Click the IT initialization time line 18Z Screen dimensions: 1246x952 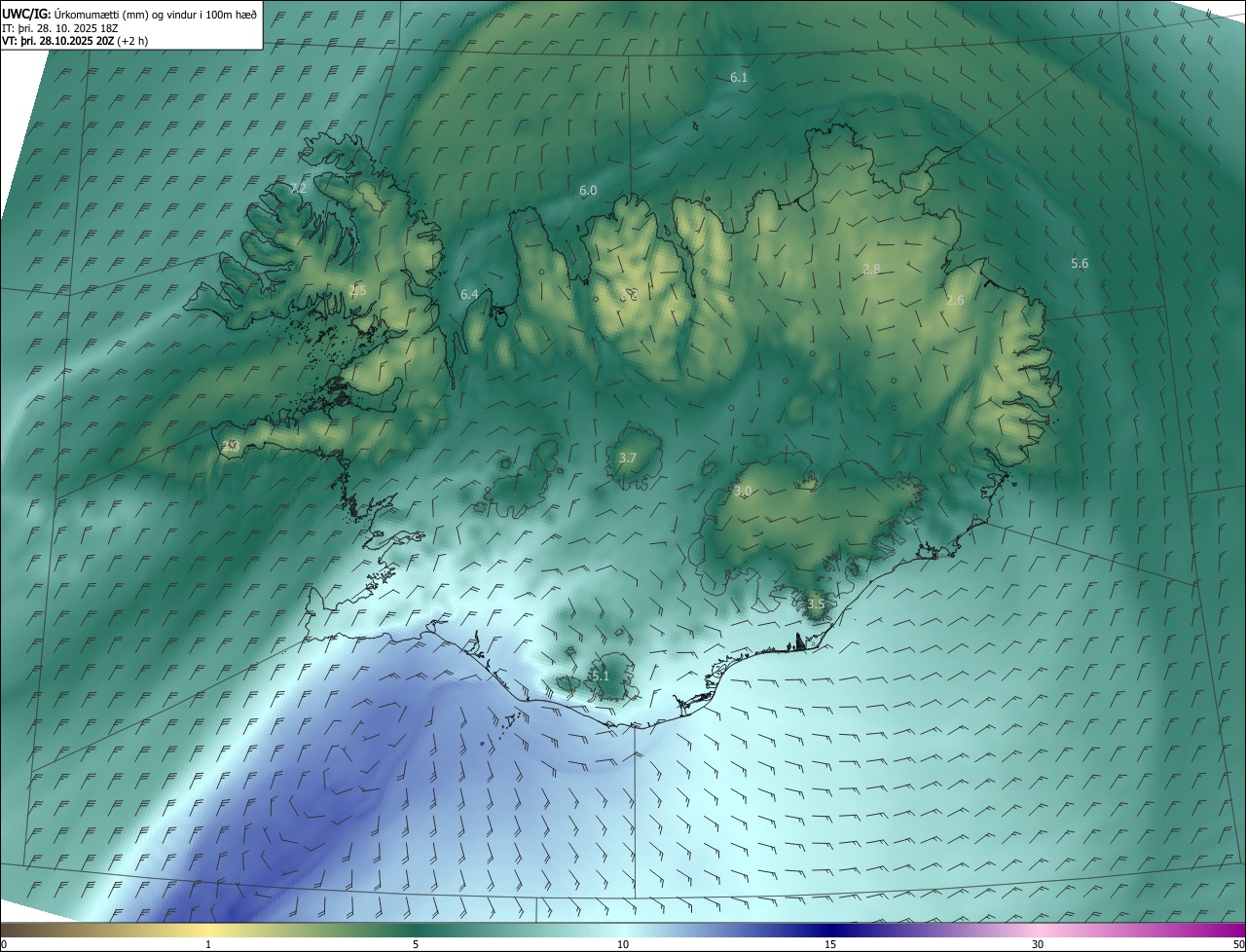pos(60,28)
